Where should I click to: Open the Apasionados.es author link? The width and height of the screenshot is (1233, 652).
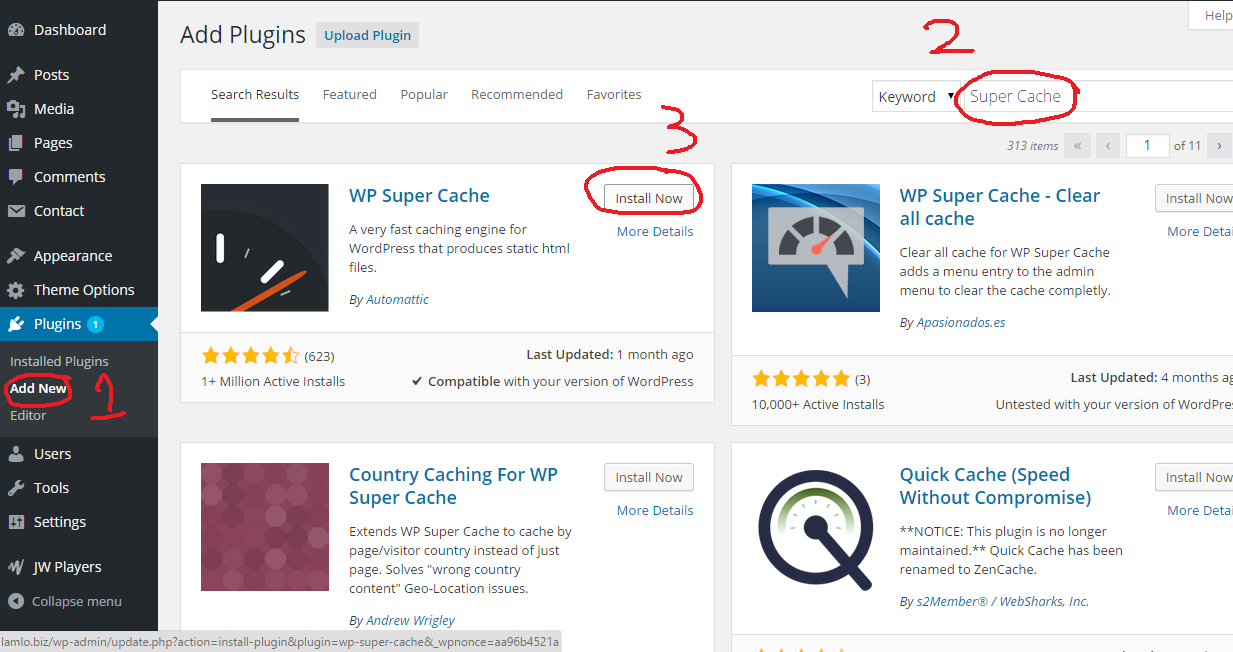961,322
